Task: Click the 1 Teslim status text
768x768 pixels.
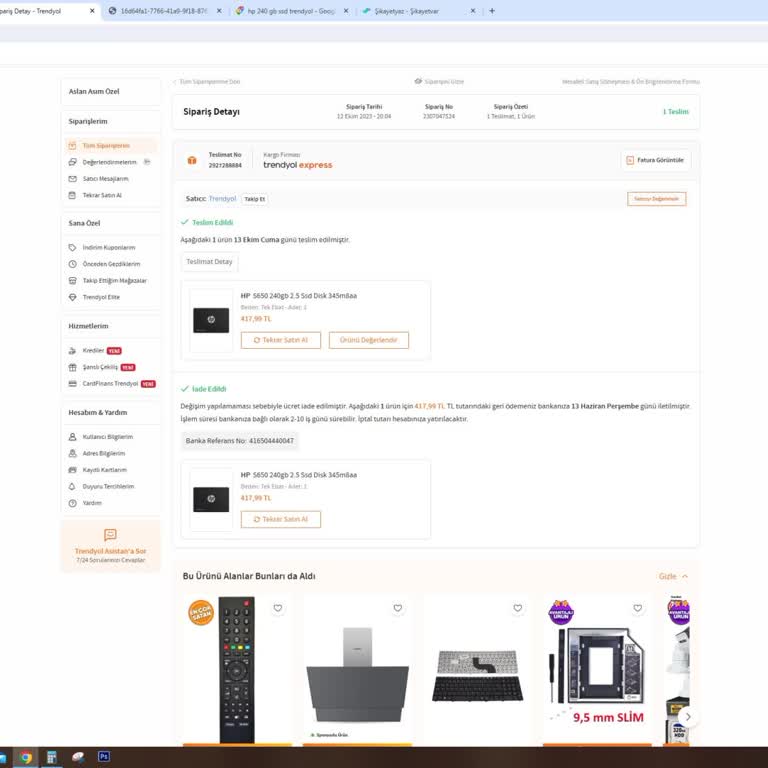Action: tap(675, 112)
